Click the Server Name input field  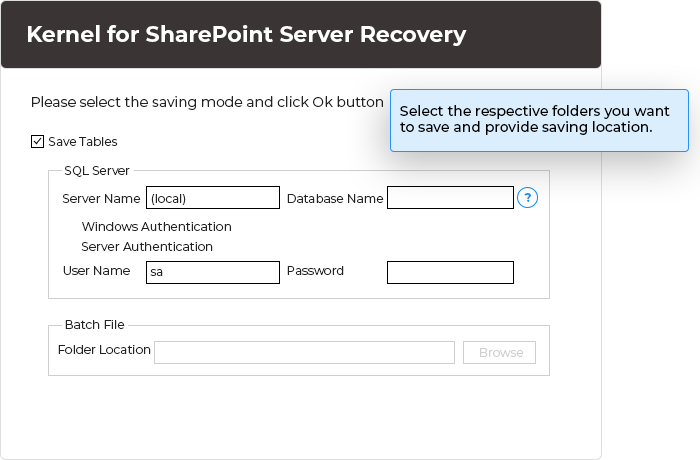(x=213, y=198)
